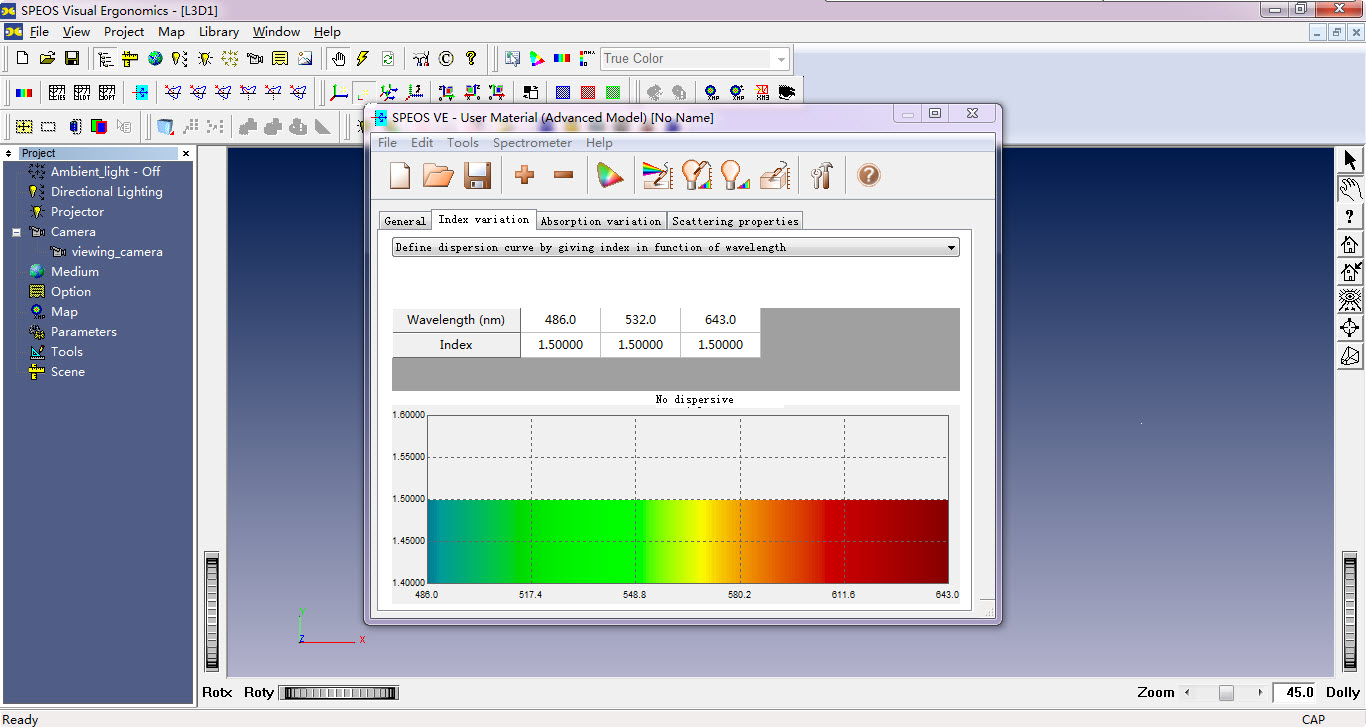Click the red square view icon
This screenshot has width=1366, height=728.
tap(588, 93)
